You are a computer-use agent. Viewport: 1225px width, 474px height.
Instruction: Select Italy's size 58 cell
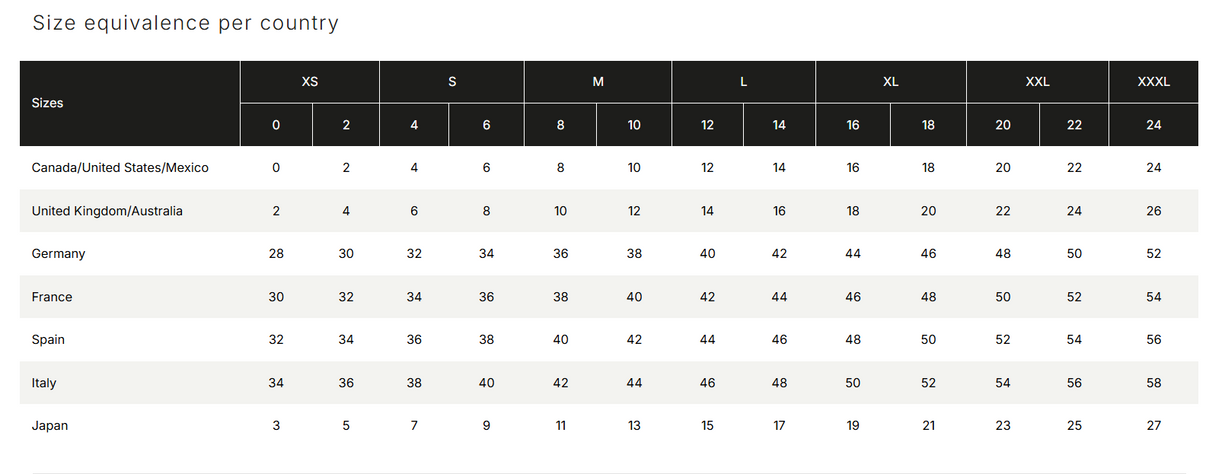pyautogui.click(x=1154, y=383)
